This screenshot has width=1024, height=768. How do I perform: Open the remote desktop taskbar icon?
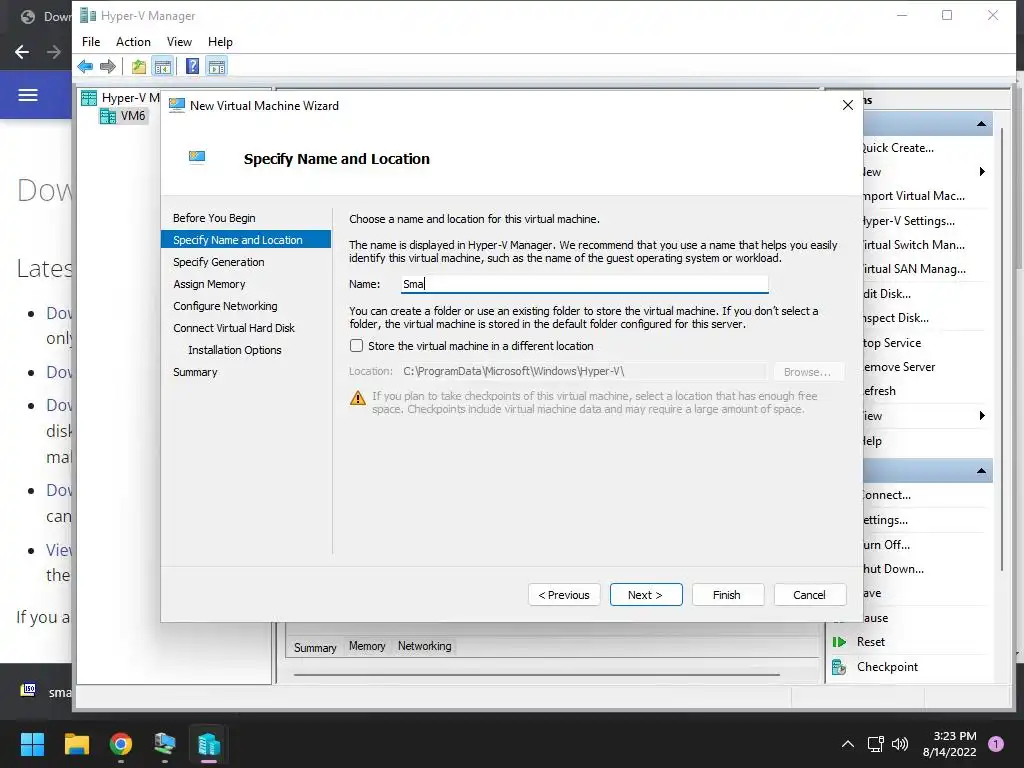(165, 744)
